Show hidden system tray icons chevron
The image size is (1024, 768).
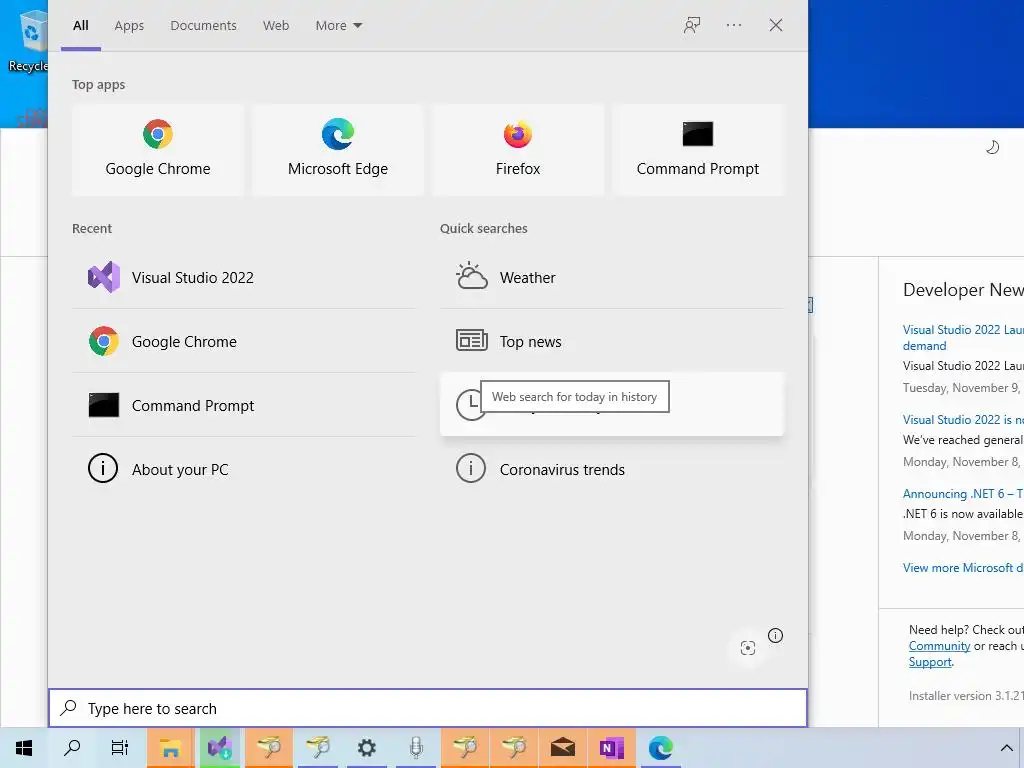[x=1006, y=748]
